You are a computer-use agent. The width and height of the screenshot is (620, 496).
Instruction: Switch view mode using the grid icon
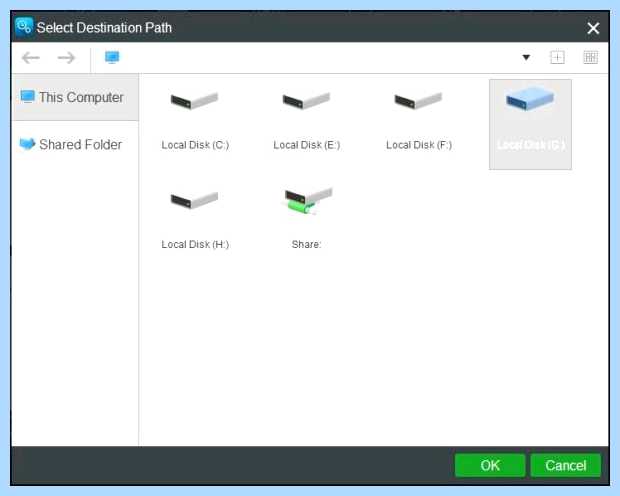[x=590, y=58]
